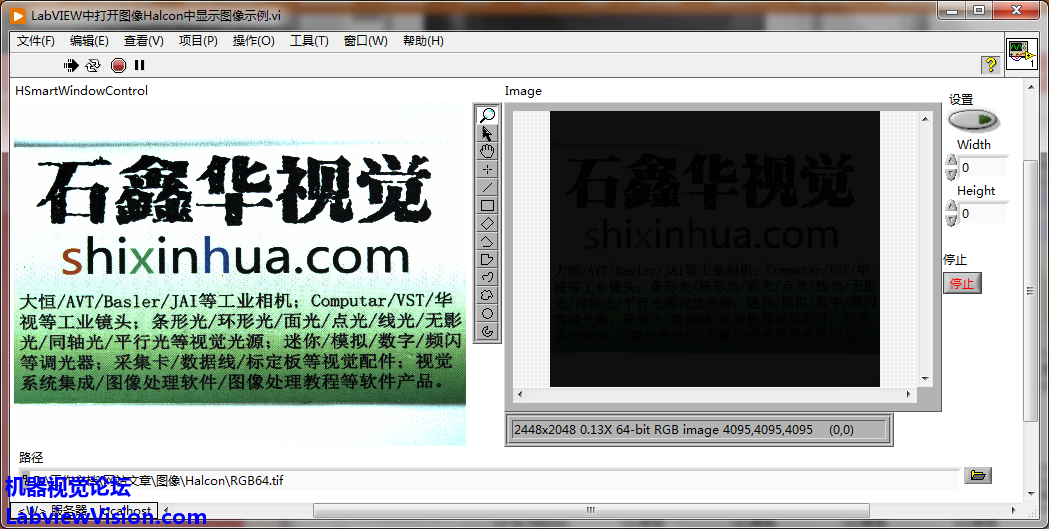Click the Height numeric field
Screen dimensions: 1049x529
(x=983, y=213)
